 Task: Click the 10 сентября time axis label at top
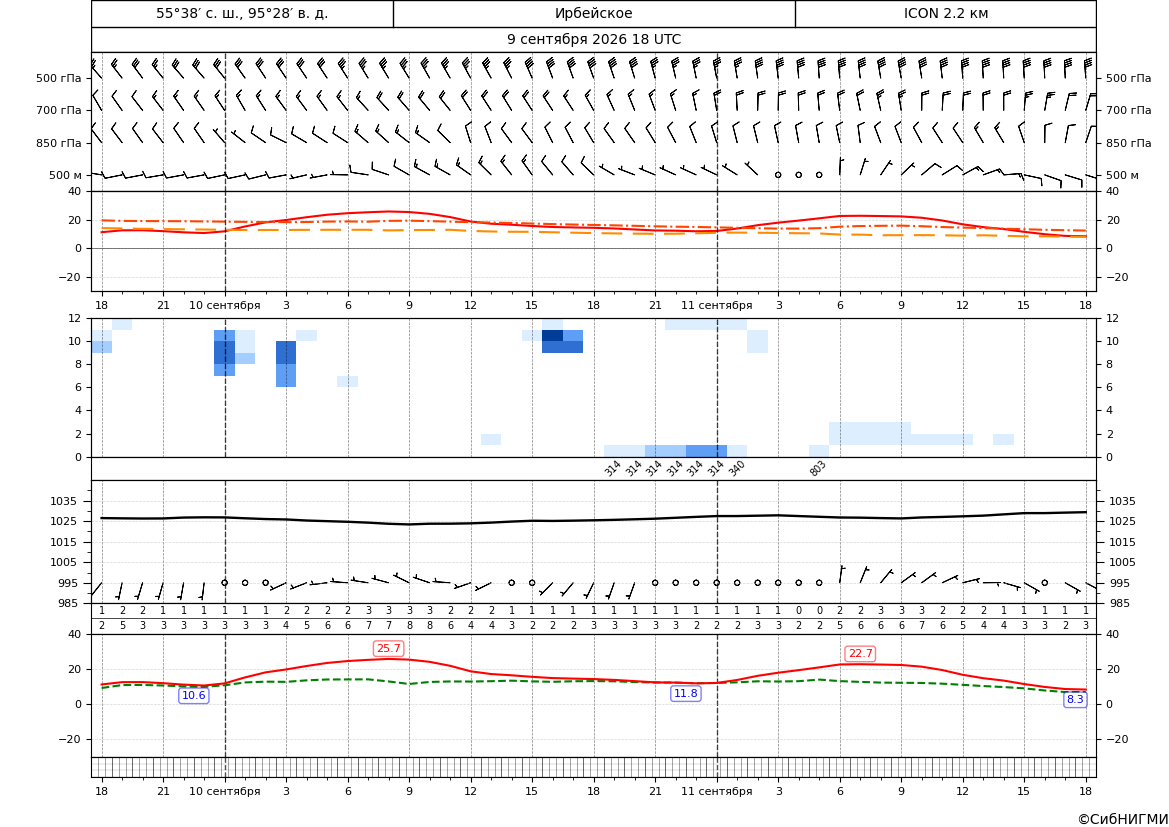coord(224,305)
